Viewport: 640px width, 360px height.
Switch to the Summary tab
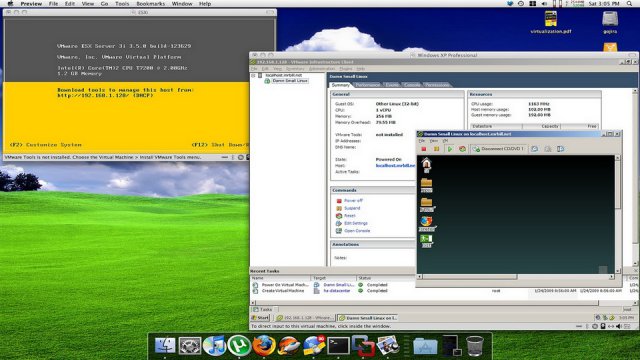(x=340, y=85)
